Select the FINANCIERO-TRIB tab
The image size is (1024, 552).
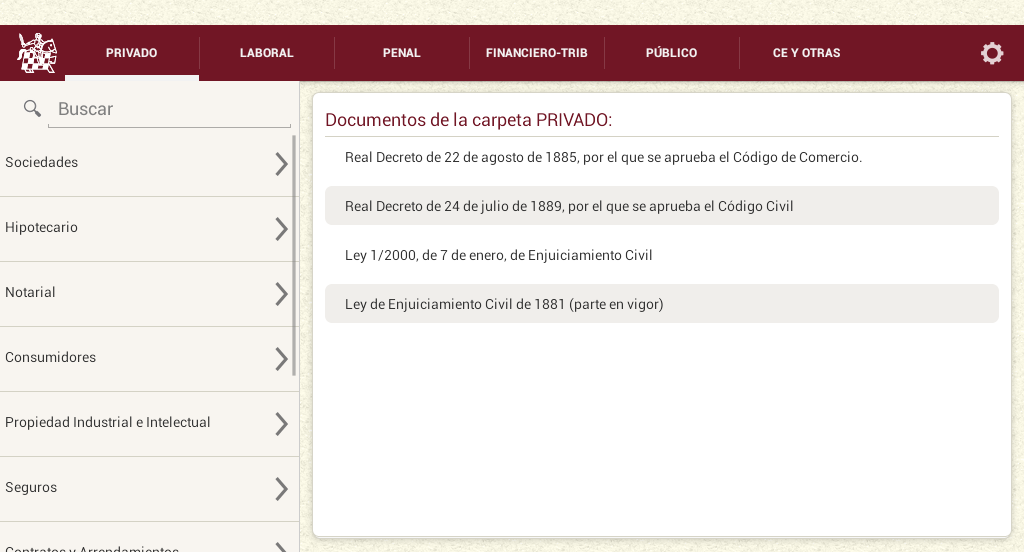537,53
